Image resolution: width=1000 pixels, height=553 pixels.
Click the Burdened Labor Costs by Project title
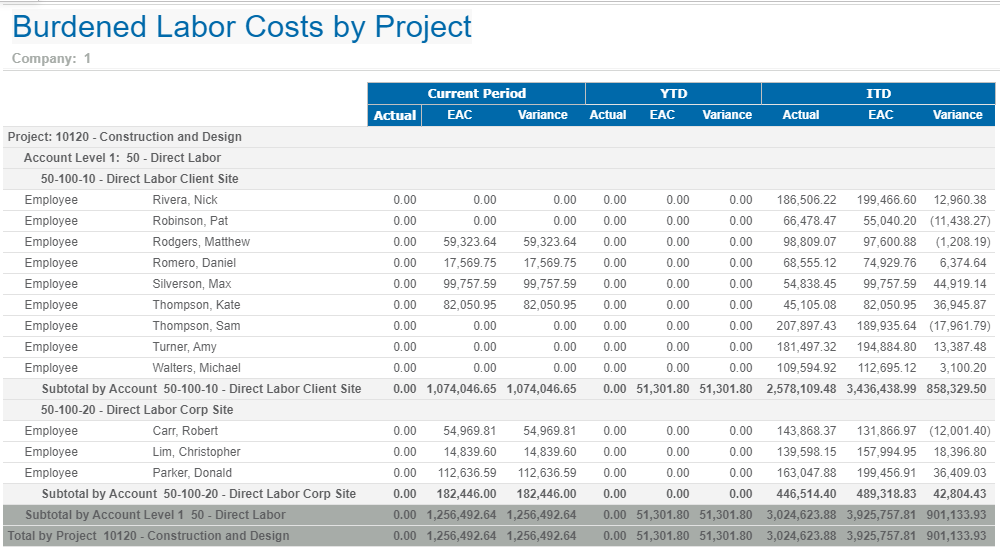(x=241, y=27)
